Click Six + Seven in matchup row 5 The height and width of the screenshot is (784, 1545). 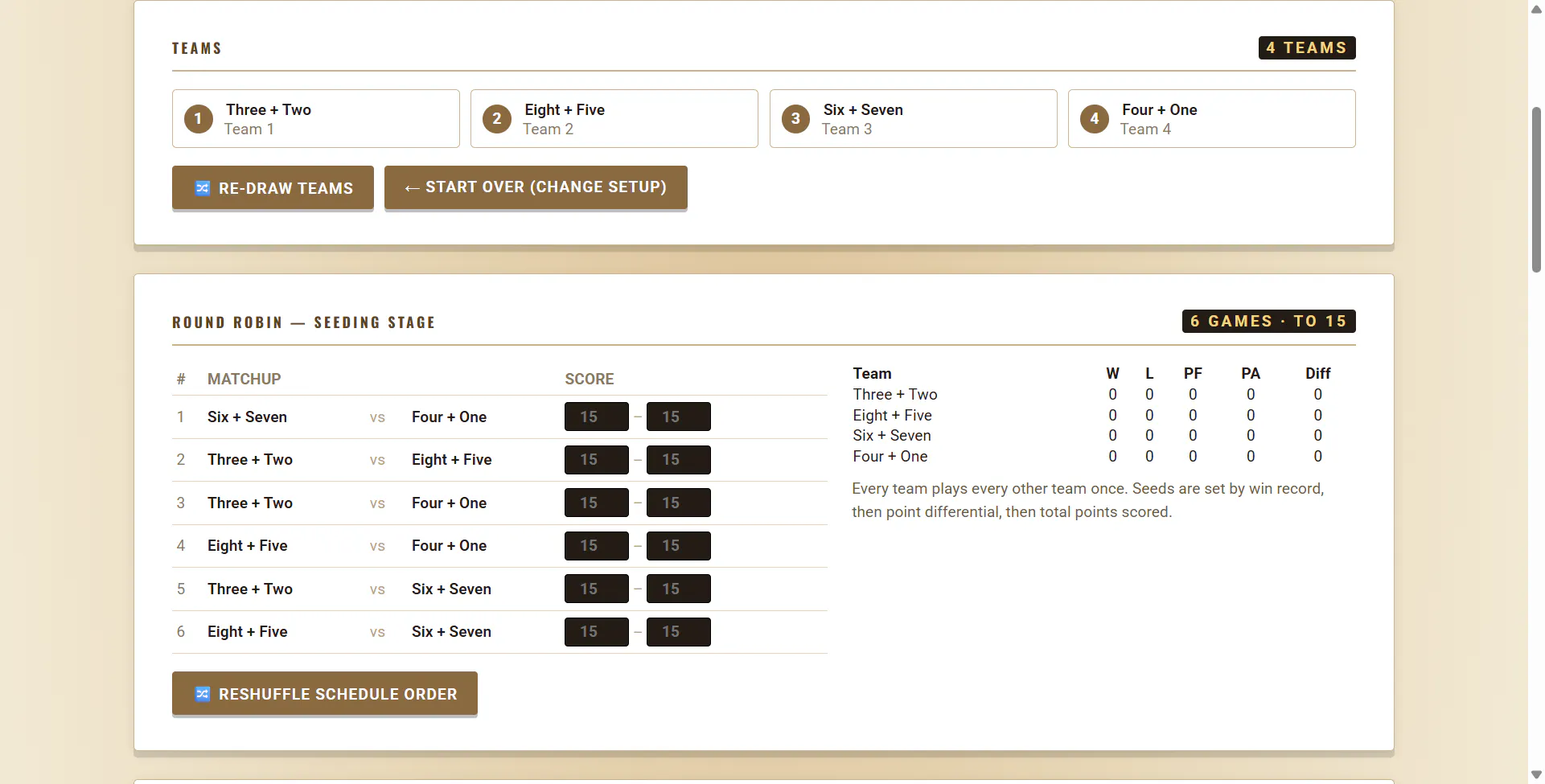point(451,589)
